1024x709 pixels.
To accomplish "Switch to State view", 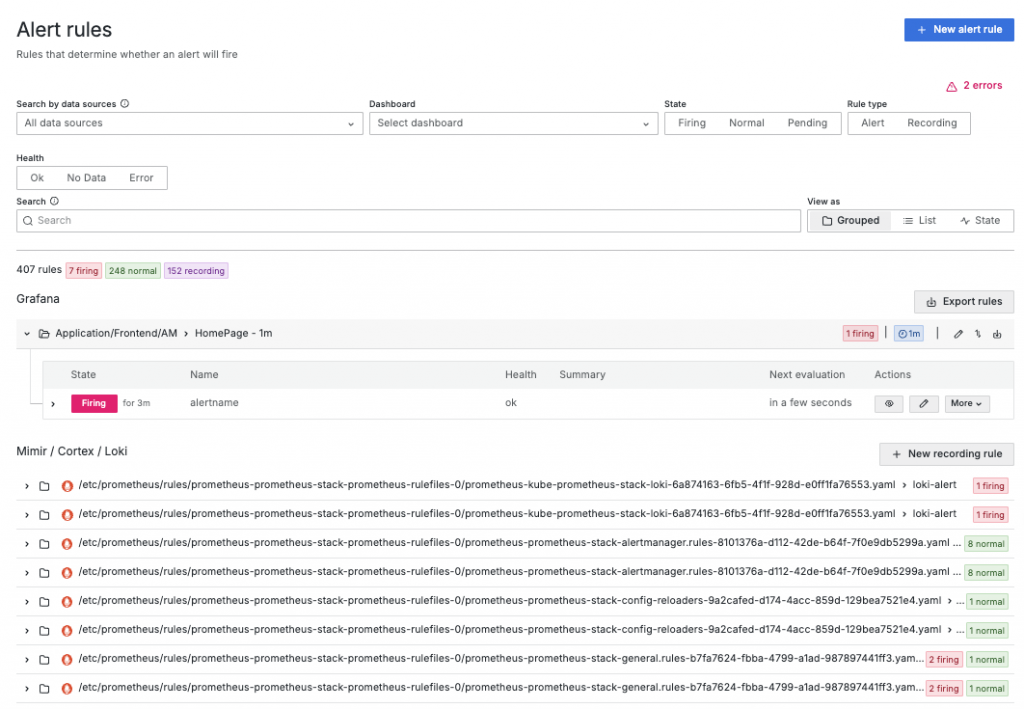I will coord(980,221).
